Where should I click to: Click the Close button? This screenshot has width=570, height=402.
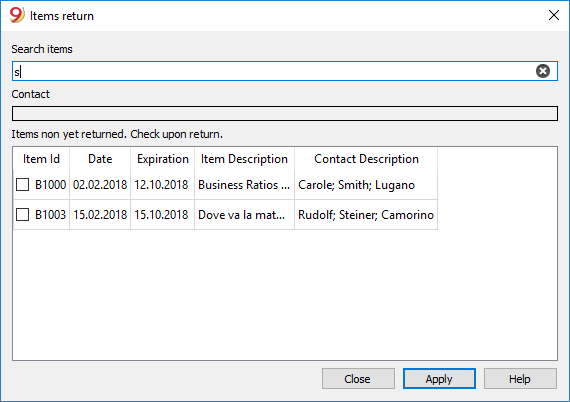click(358, 379)
